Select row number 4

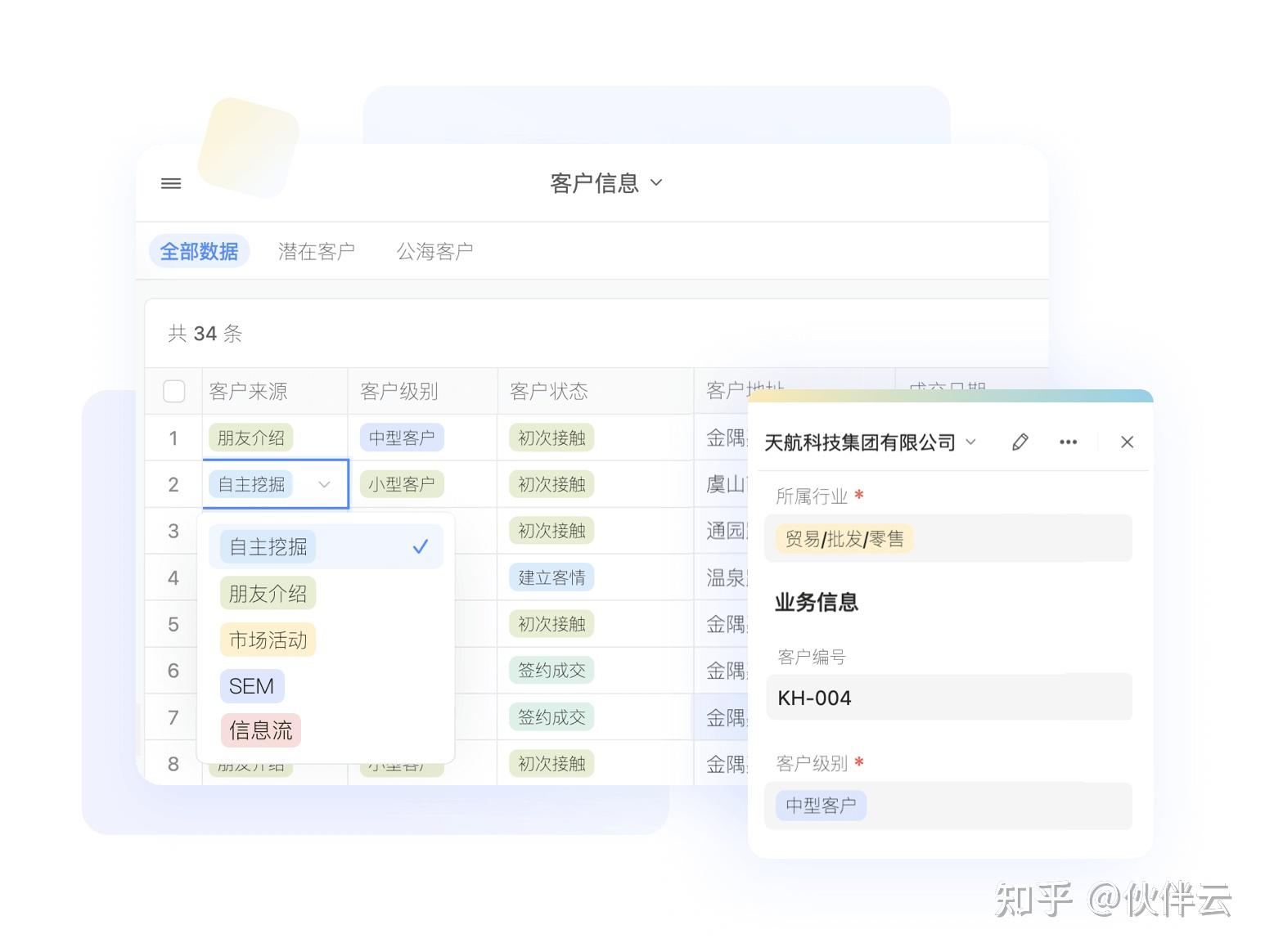(173, 578)
